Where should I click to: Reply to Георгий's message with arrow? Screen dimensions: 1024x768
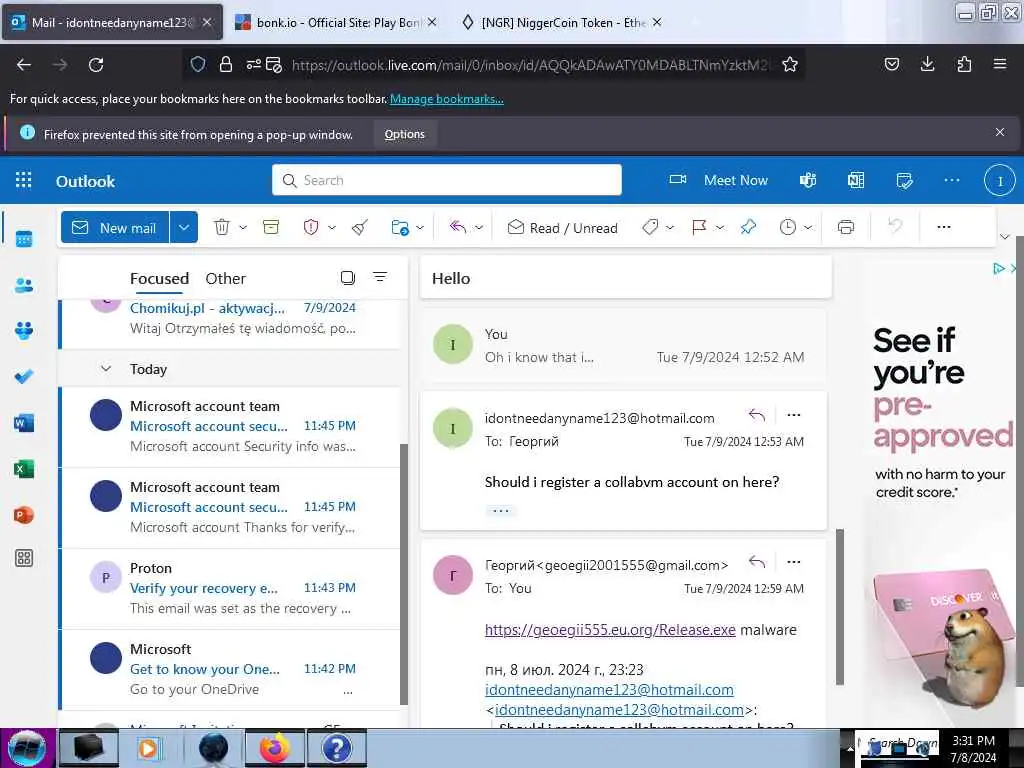[756, 562]
